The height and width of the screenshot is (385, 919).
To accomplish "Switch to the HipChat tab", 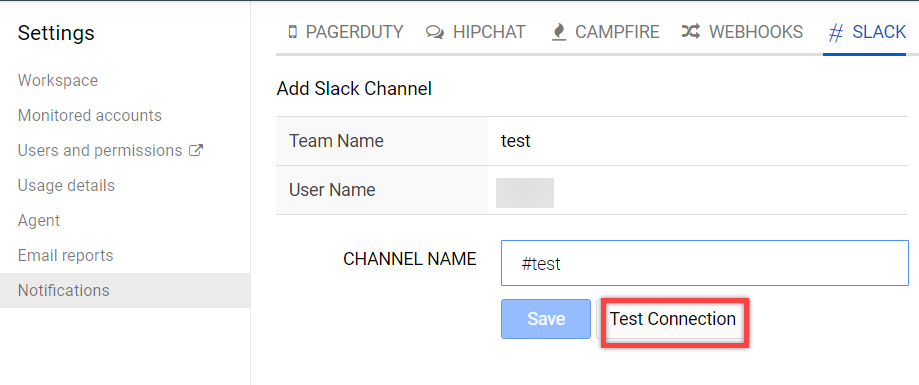I will [x=476, y=32].
